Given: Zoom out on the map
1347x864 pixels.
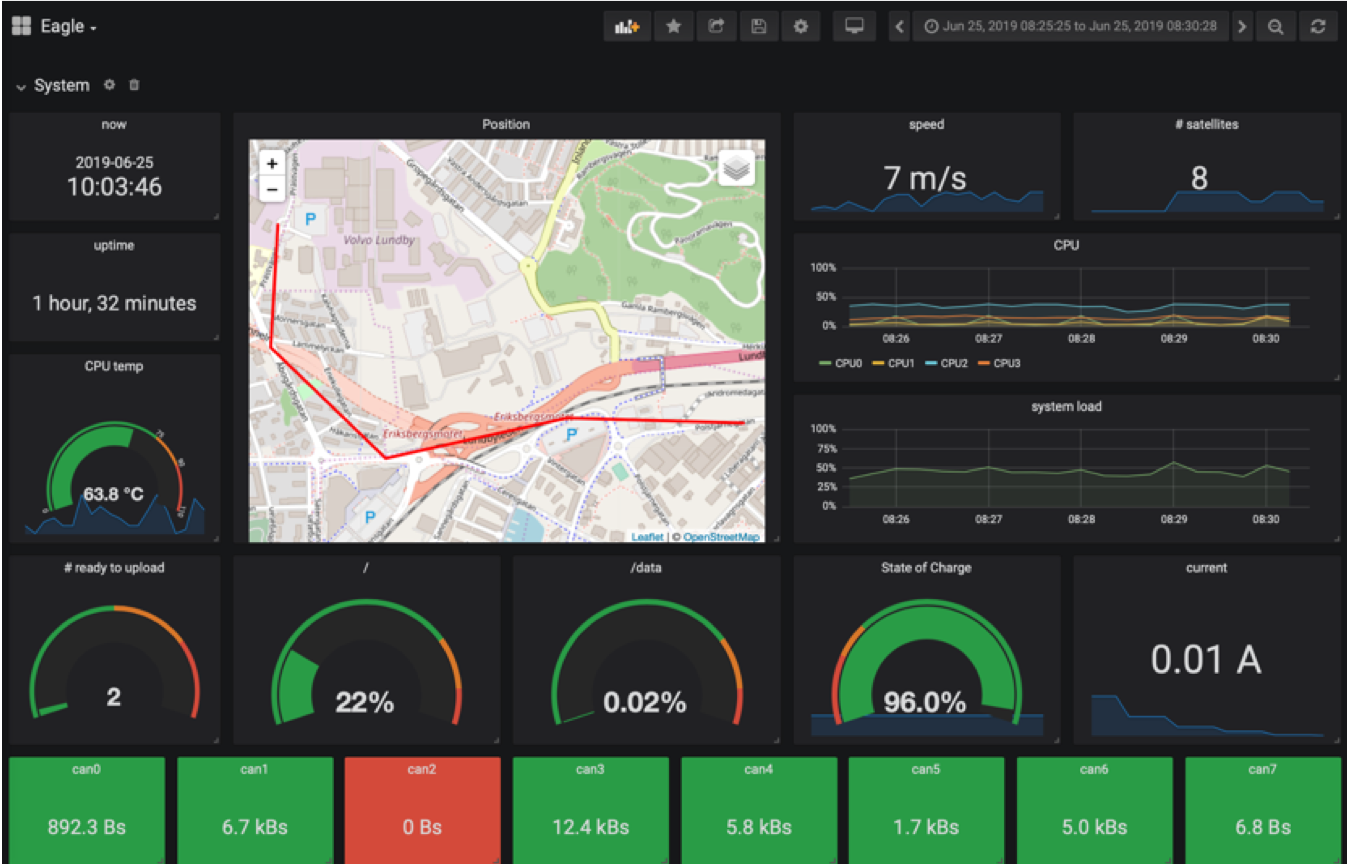Looking at the screenshot, I should 272,188.
